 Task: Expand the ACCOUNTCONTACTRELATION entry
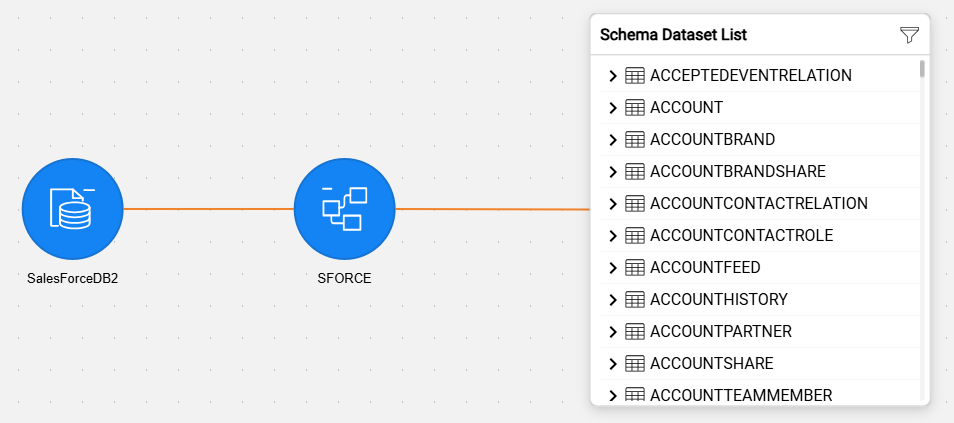pyautogui.click(x=613, y=204)
